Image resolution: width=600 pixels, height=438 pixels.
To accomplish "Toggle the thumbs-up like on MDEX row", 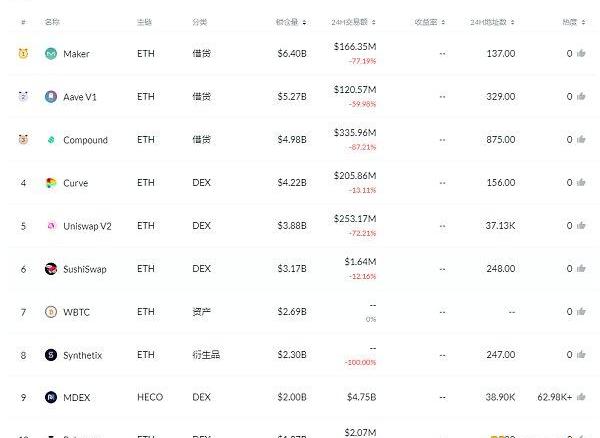I will 581,397.
